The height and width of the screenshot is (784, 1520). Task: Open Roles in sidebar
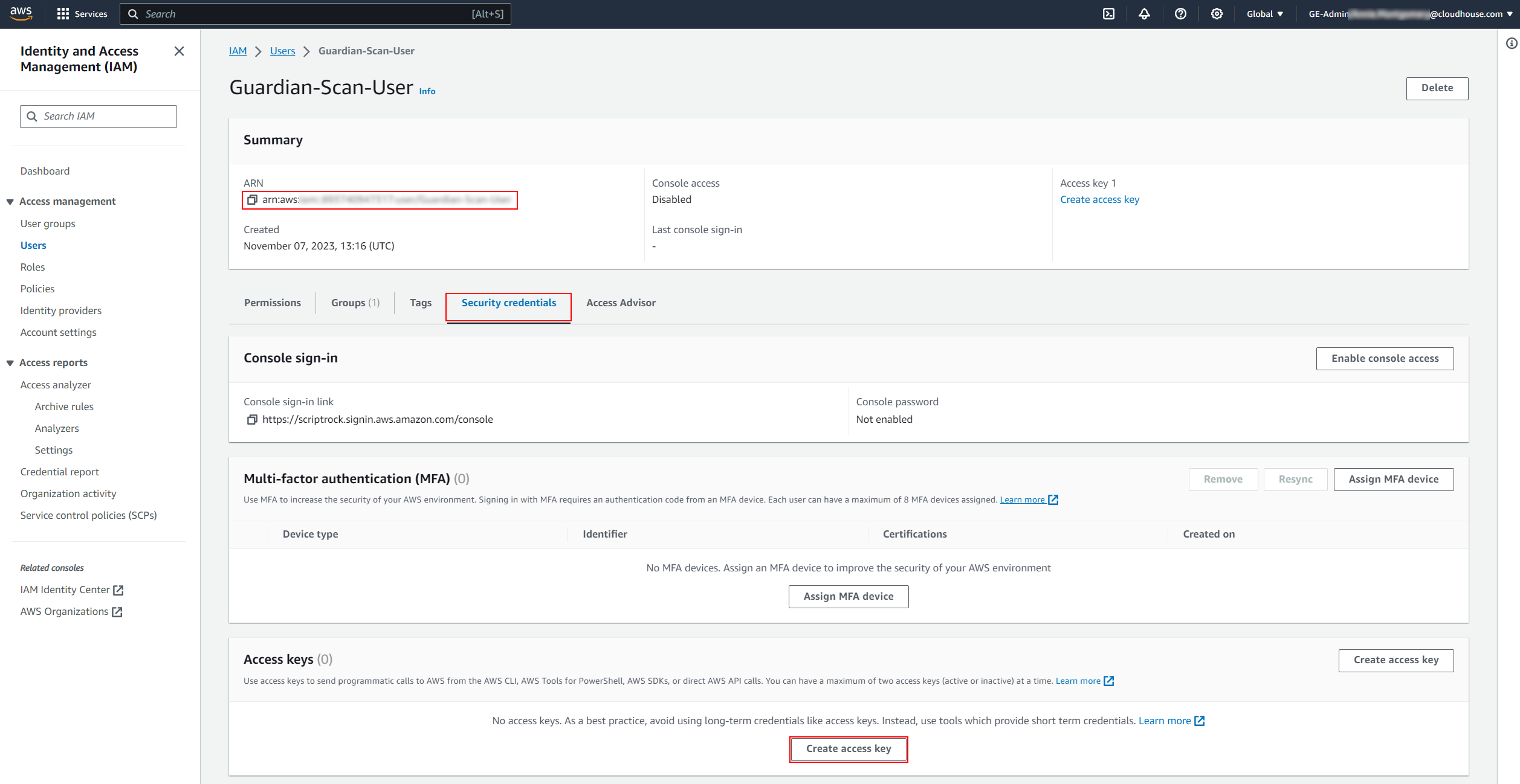(33, 267)
